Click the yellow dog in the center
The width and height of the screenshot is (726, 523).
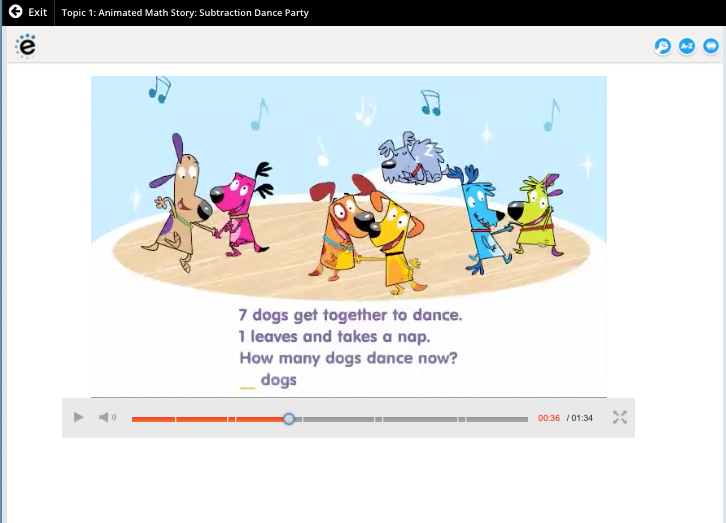point(396,245)
